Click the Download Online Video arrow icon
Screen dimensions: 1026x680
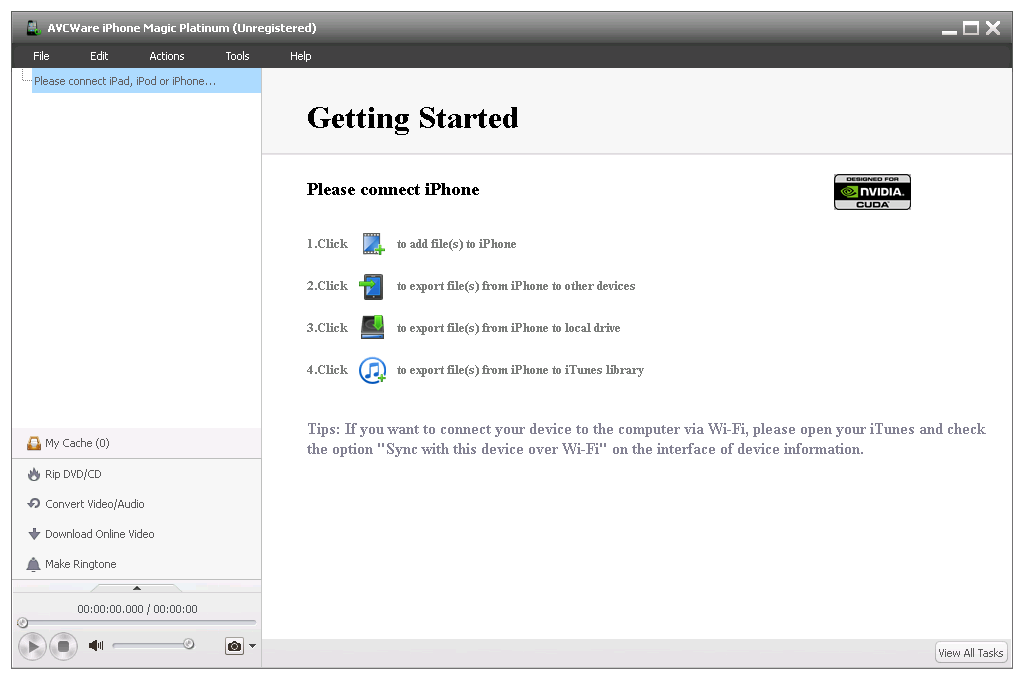pyautogui.click(x=34, y=534)
